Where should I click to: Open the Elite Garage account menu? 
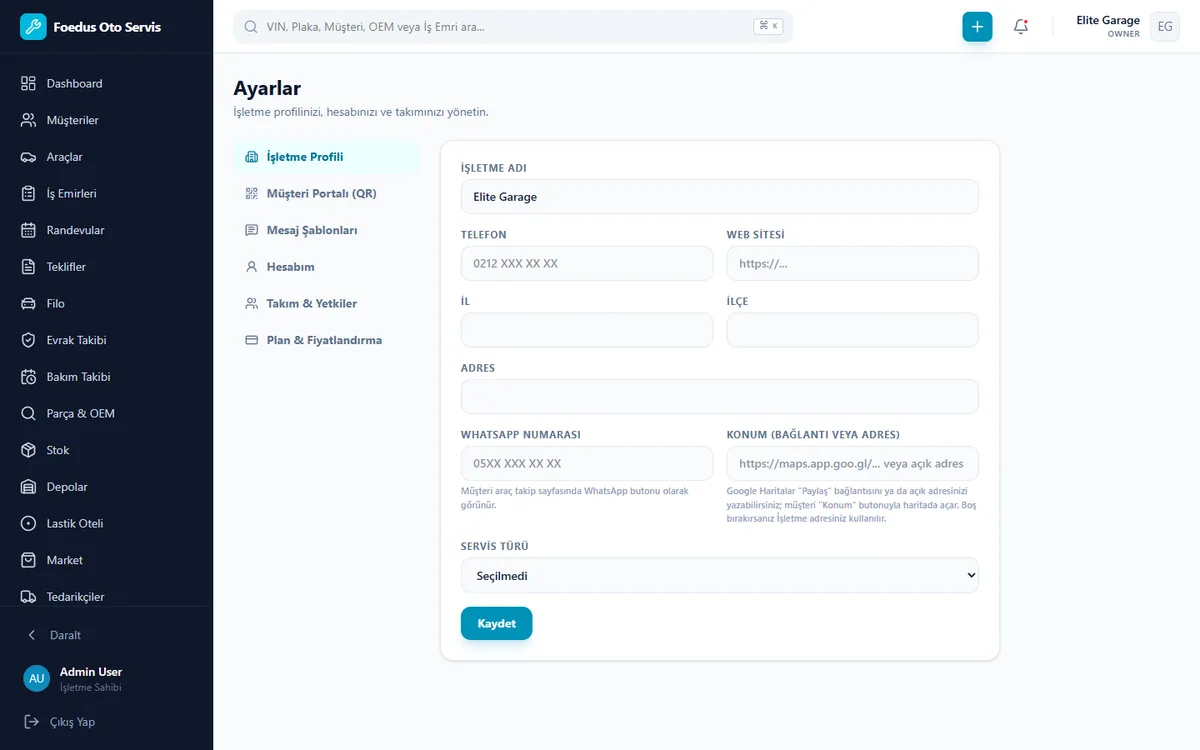click(x=1127, y=27)
